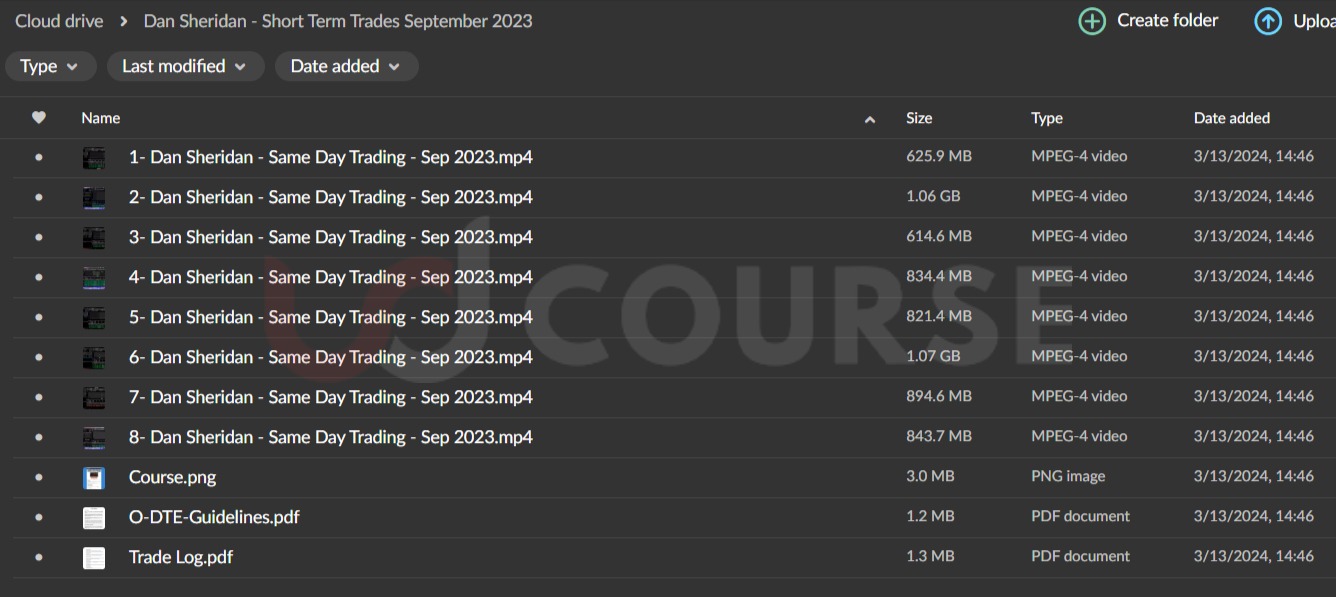
Task: Click the 1.06 GB size cell
Action: (x=933, y=196)
